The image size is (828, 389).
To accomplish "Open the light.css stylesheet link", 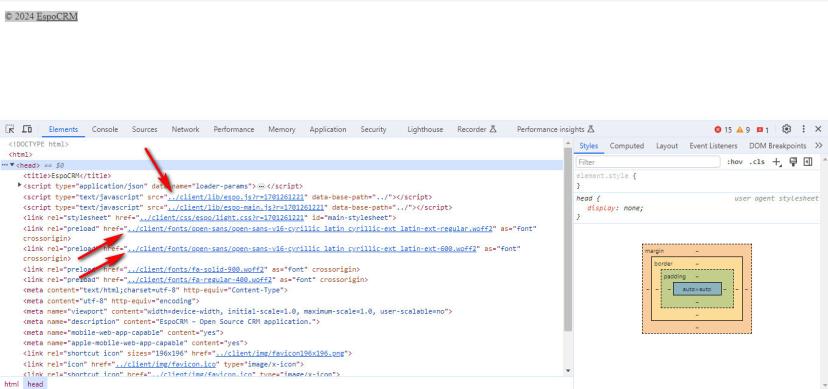I will pos(222,217).
